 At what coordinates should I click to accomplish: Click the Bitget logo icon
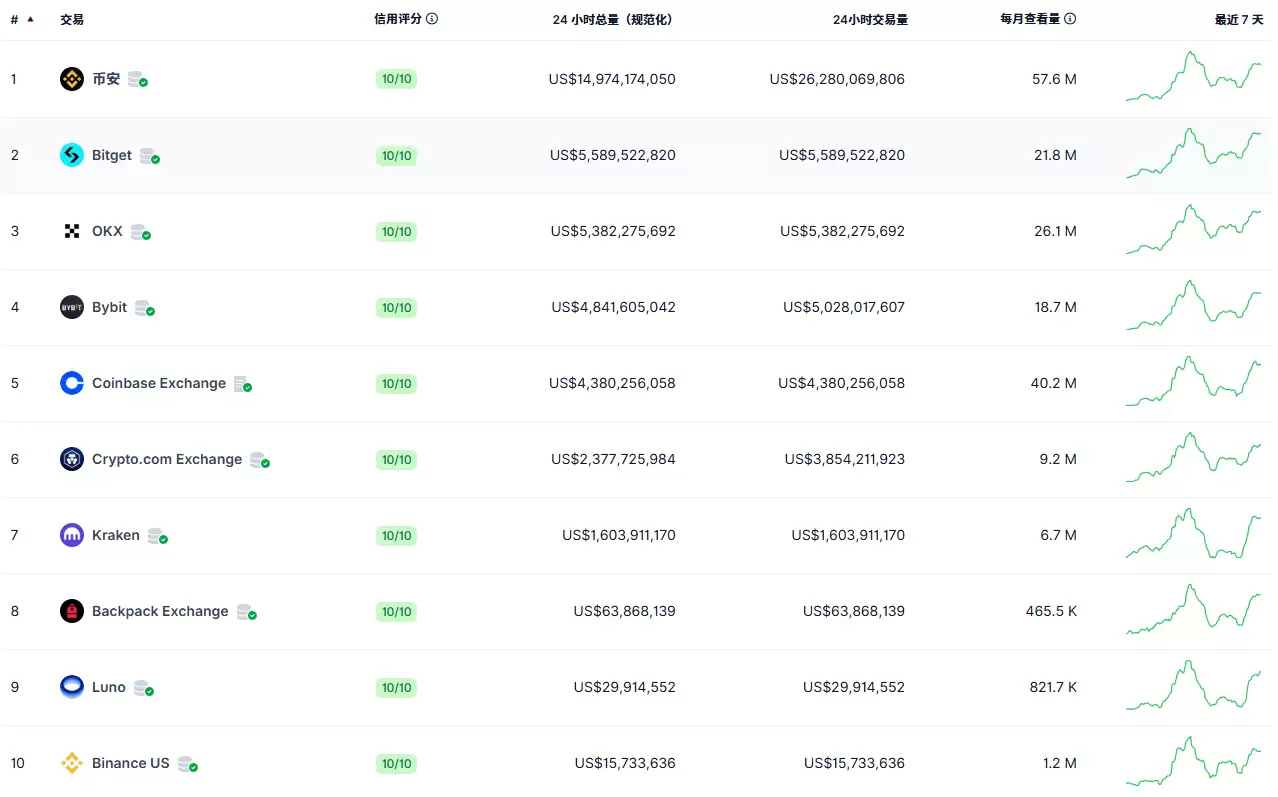coord(72,155)
